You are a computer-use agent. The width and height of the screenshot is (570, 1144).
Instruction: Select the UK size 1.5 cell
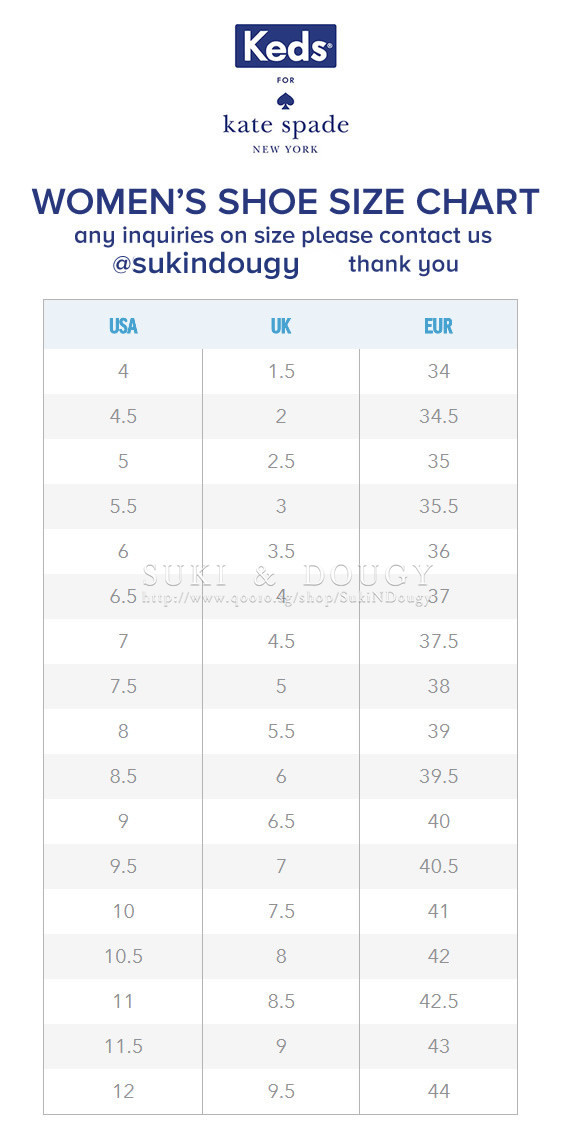(x=281, y=371)
